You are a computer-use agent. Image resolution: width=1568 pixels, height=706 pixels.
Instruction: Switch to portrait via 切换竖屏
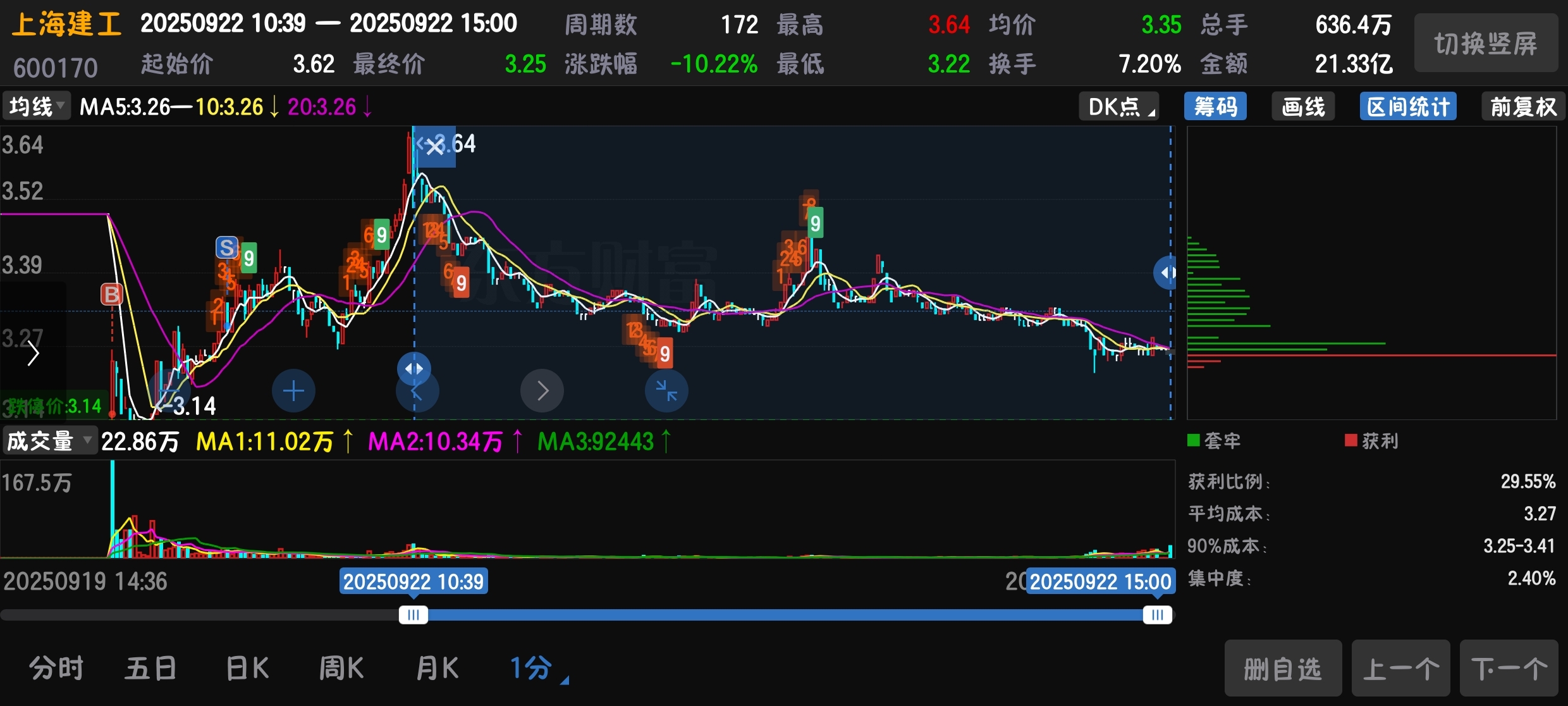[x=1486, y=44]
